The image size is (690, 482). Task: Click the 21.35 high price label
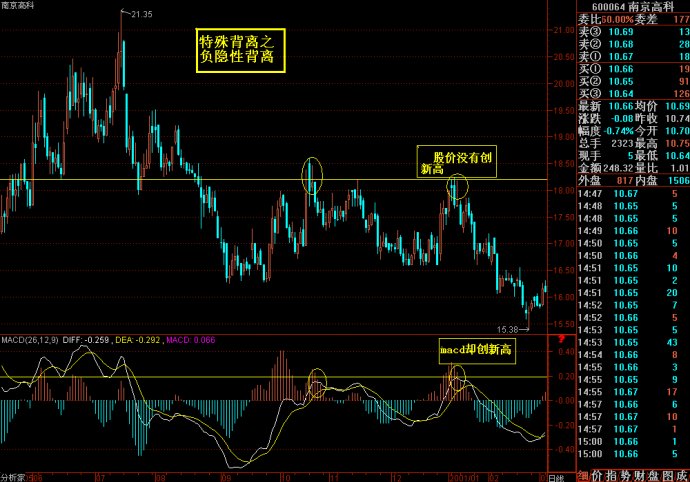coord(142,14)
